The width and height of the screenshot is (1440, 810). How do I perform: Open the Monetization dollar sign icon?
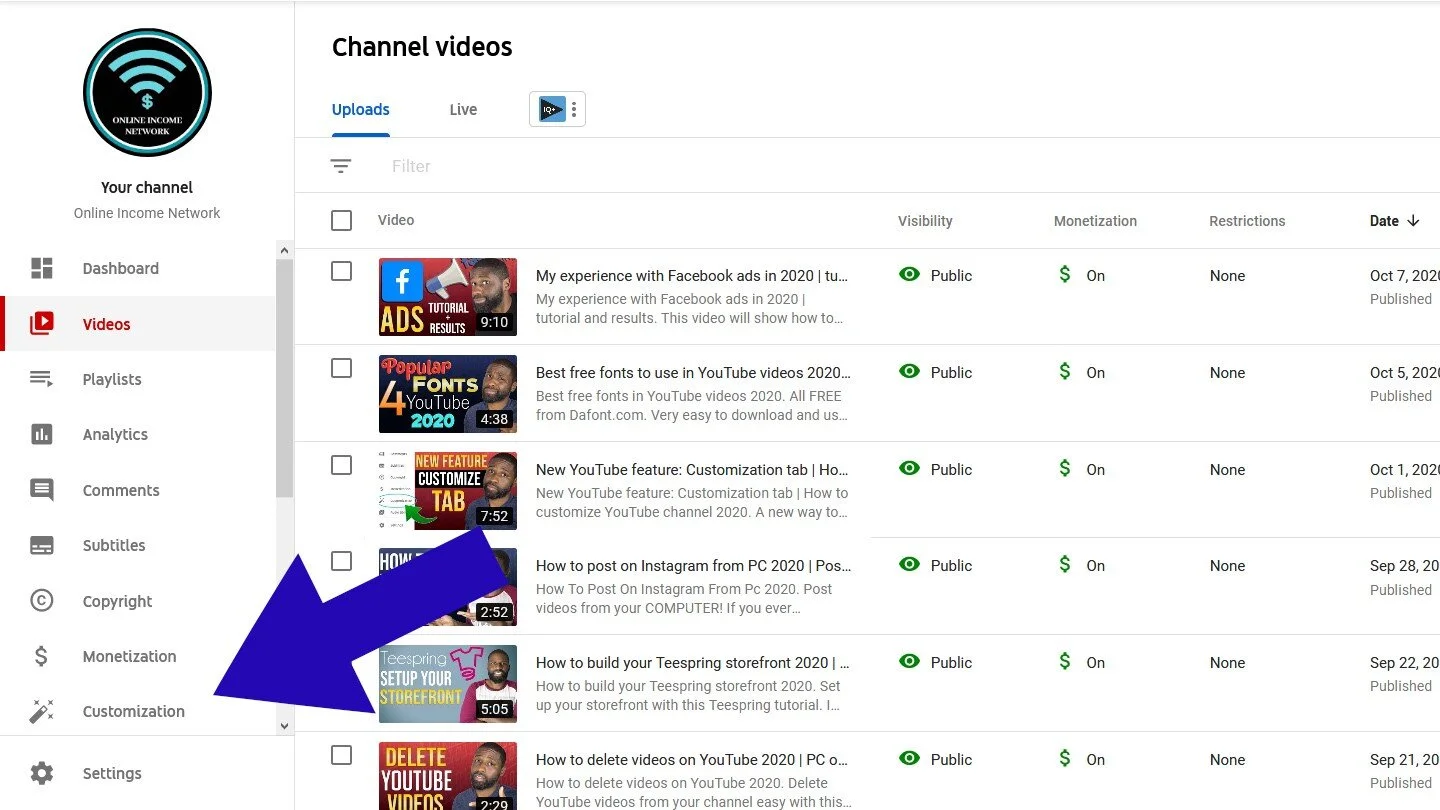42,656
